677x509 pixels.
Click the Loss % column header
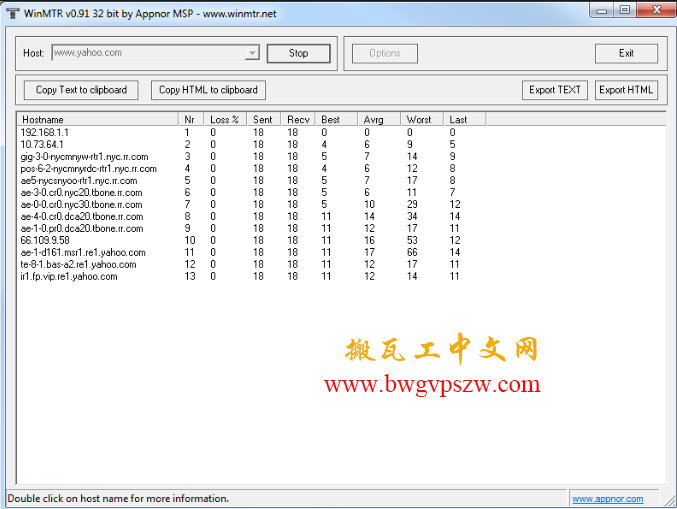coord(225,120)
